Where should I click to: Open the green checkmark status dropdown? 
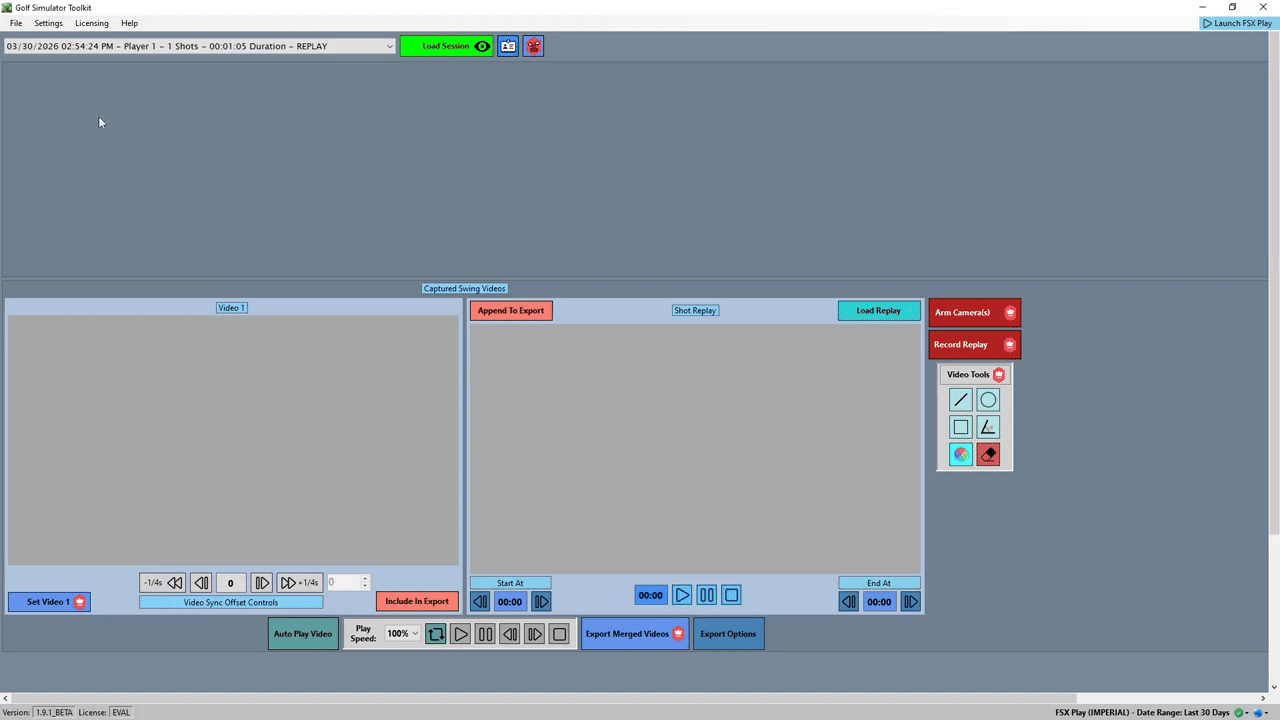(1243, 713)
